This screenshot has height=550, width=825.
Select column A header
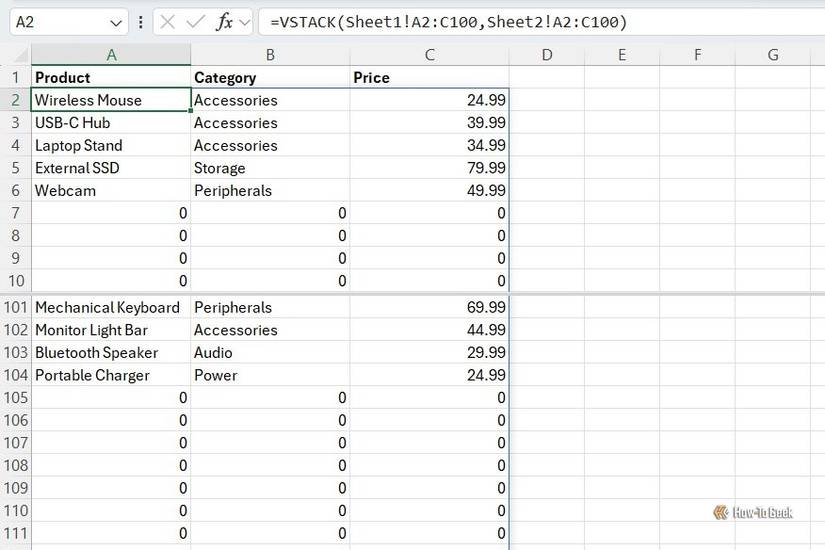point(111,55)
